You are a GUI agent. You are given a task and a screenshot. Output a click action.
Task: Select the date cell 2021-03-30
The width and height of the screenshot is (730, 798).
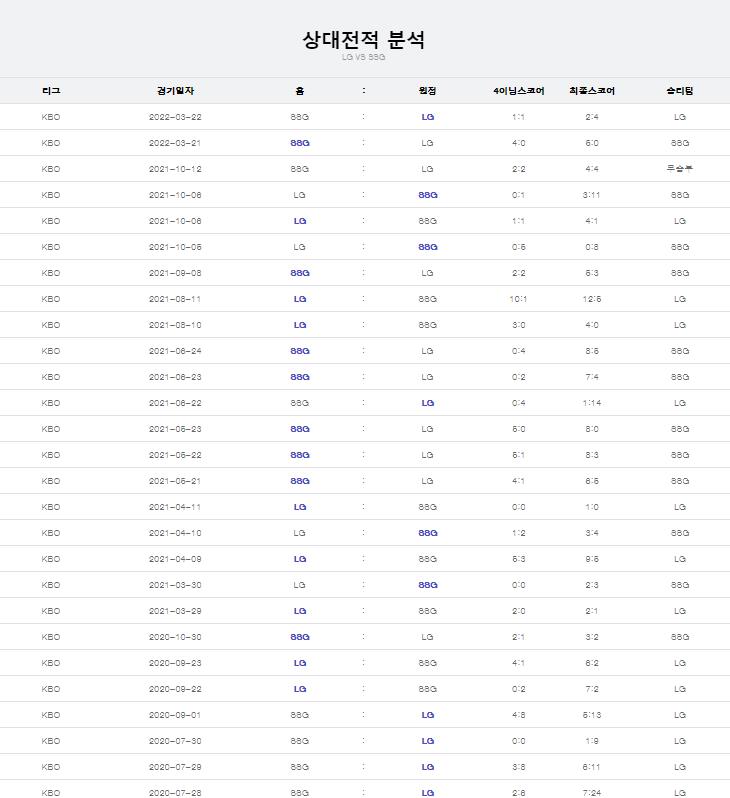pyautogui.click(x=175, y=585)
